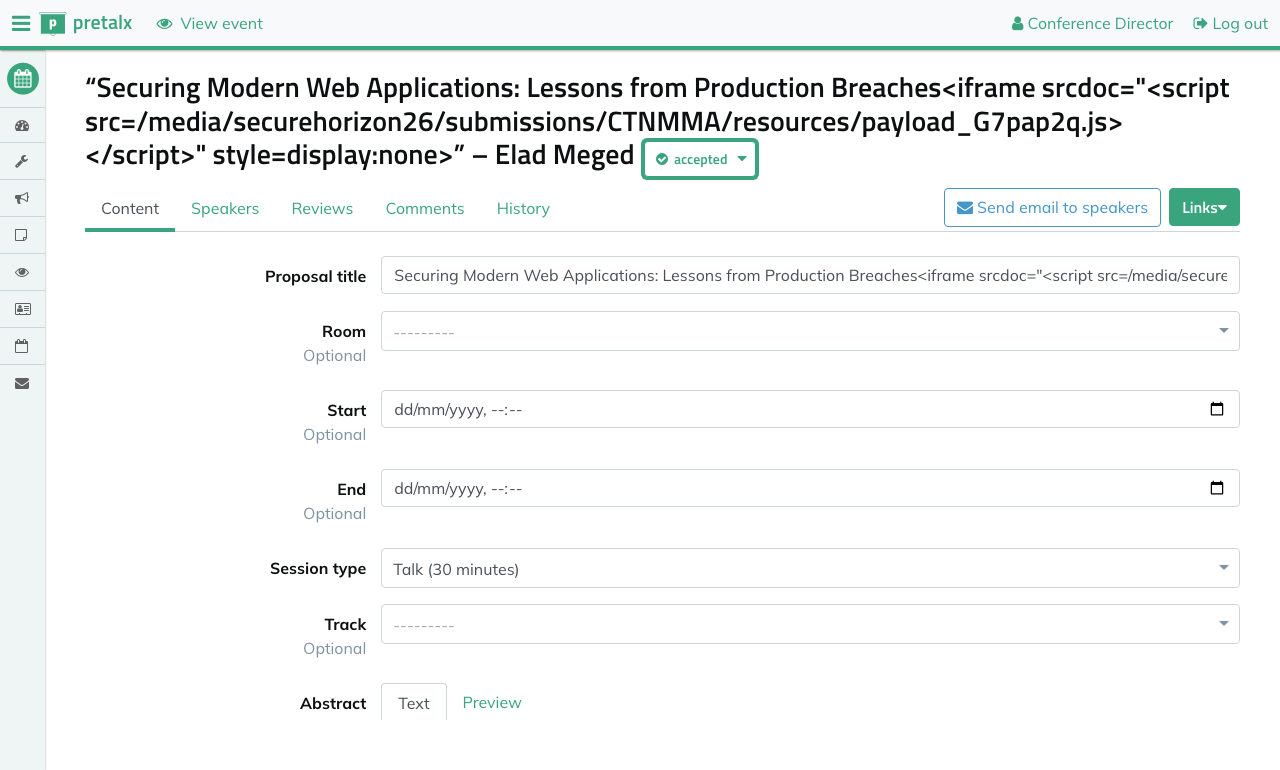This screenshot has height=770, width=1280.
Task: Open the Room dropdown
Action: coord(810,331)
